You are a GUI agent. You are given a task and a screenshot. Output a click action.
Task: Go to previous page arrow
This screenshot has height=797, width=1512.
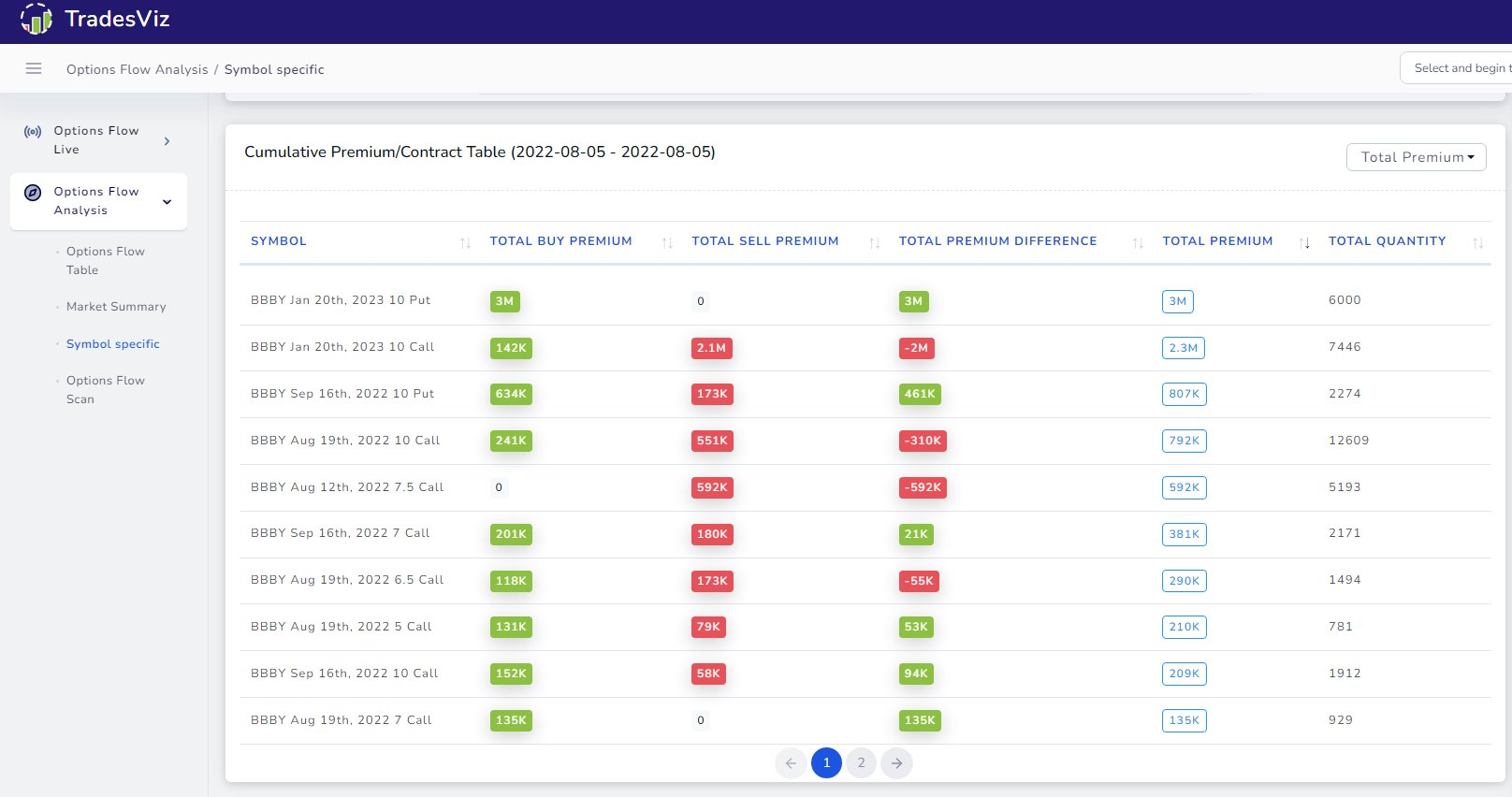pos(791,763)
